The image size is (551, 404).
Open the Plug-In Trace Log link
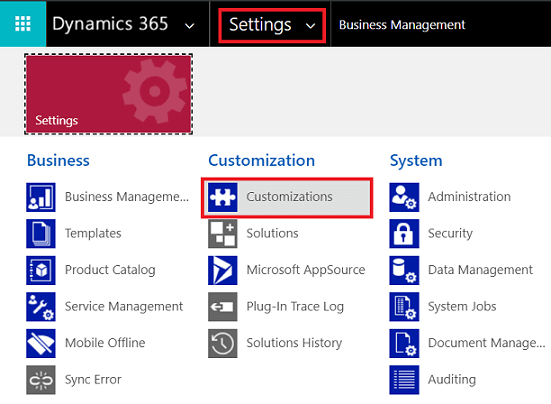coord(295,306)
